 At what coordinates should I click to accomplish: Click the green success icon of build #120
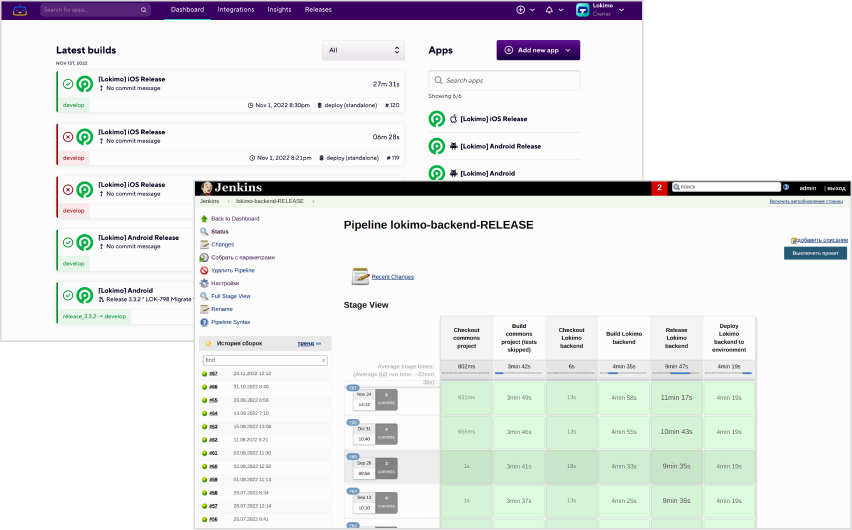(x=68, y=84)
